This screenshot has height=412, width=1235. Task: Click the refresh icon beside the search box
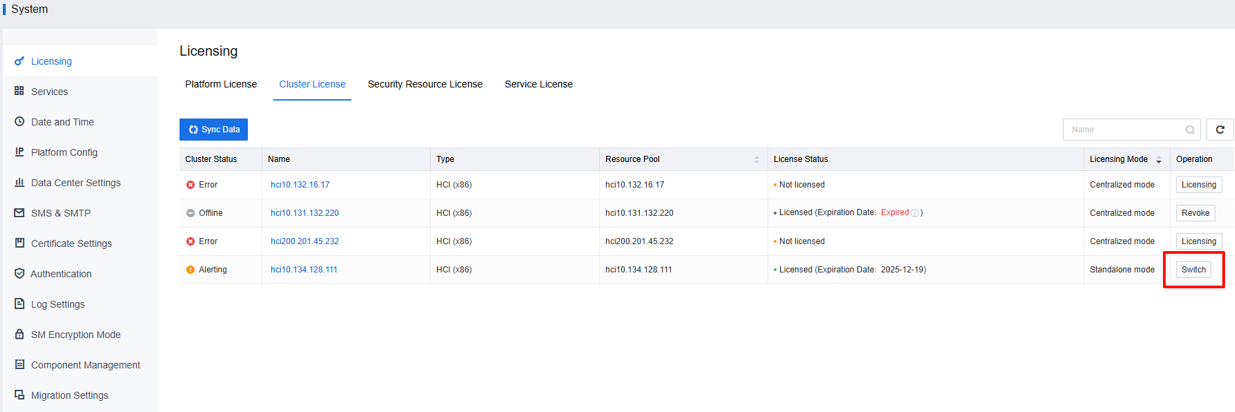pos(1220,129)
